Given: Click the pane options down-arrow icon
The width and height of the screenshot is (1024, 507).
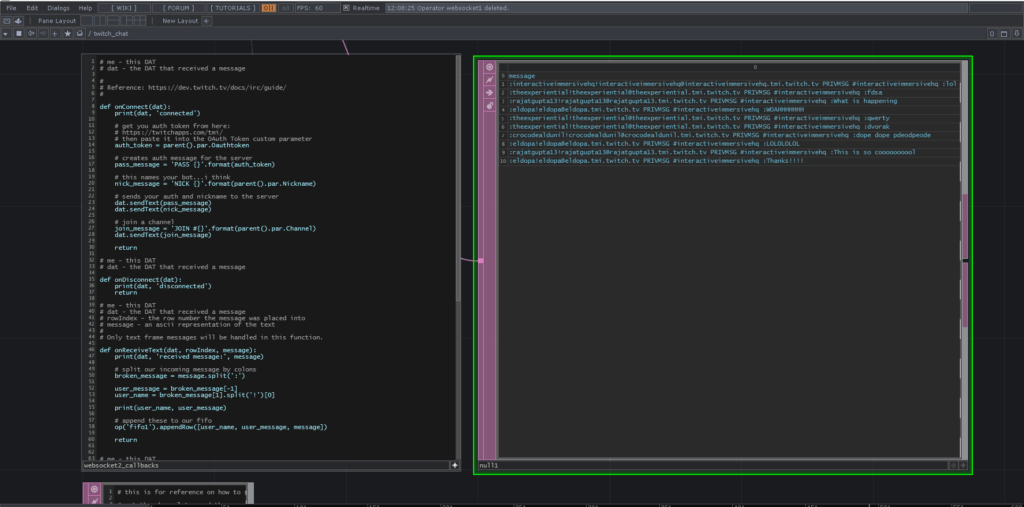Looking at the screenshot, I should point(1016,33).
